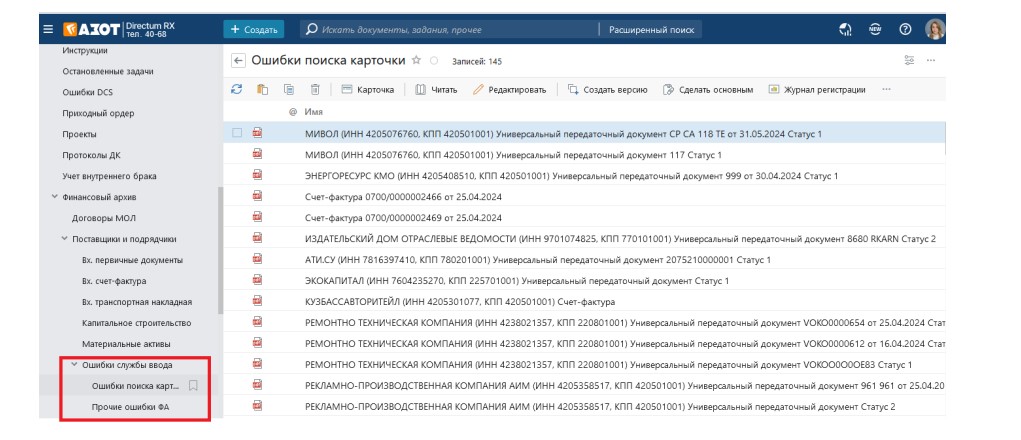Select АТИ.СУ документ 2075210000001 row

(584, 260)
